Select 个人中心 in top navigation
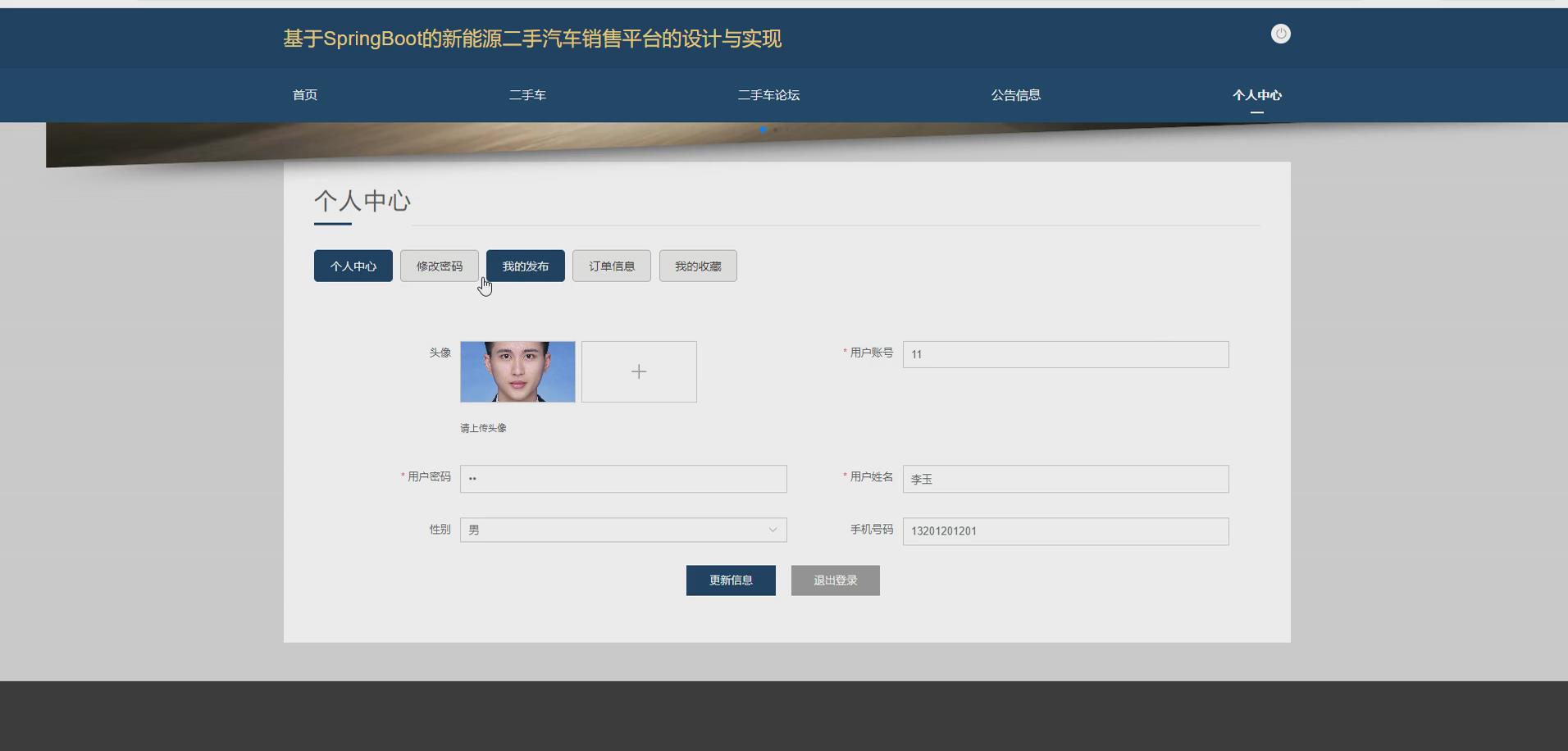Image resolution: width=1568 pixels, height=751 pixels. [1256, 95]
